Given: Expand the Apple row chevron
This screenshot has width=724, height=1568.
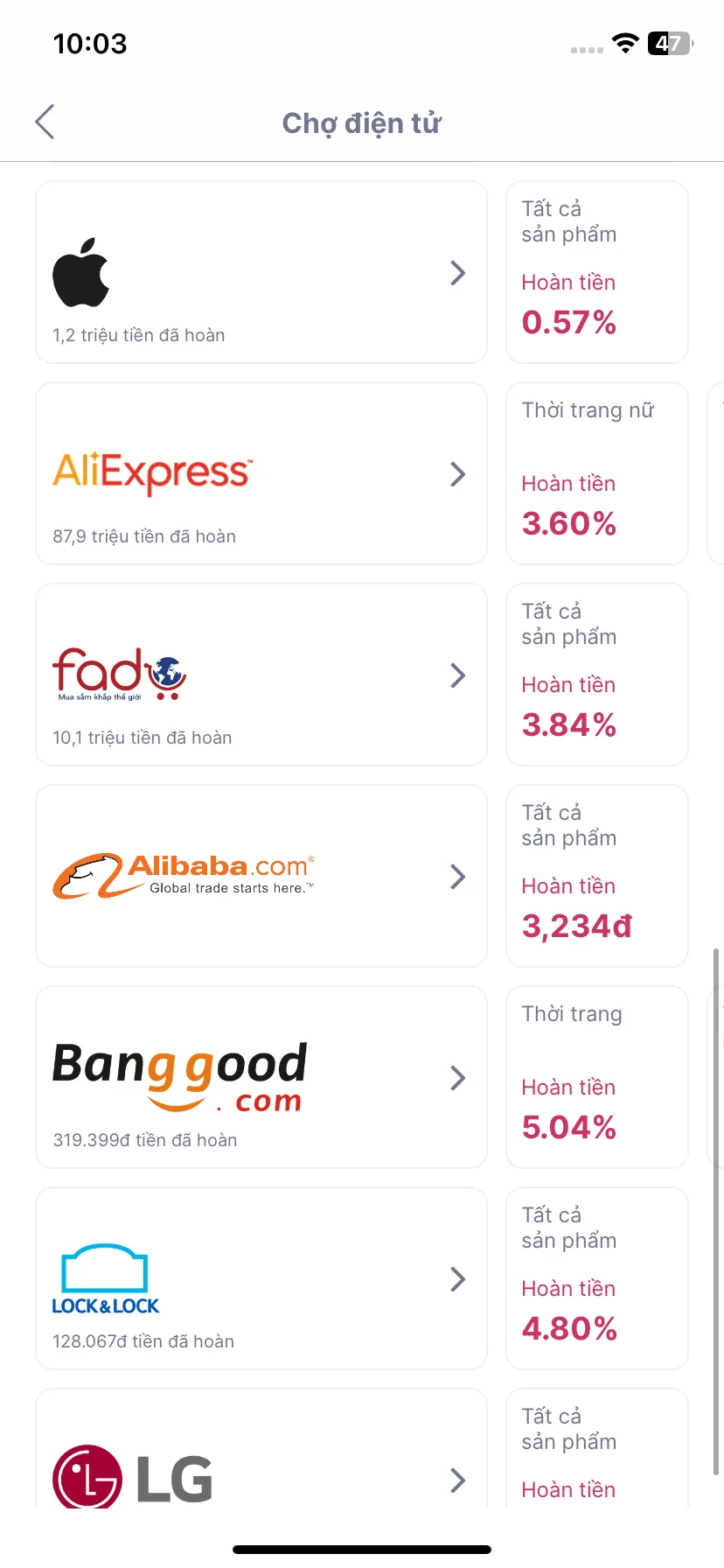Looking at the screenshot, I should click(x=457, y=273).
